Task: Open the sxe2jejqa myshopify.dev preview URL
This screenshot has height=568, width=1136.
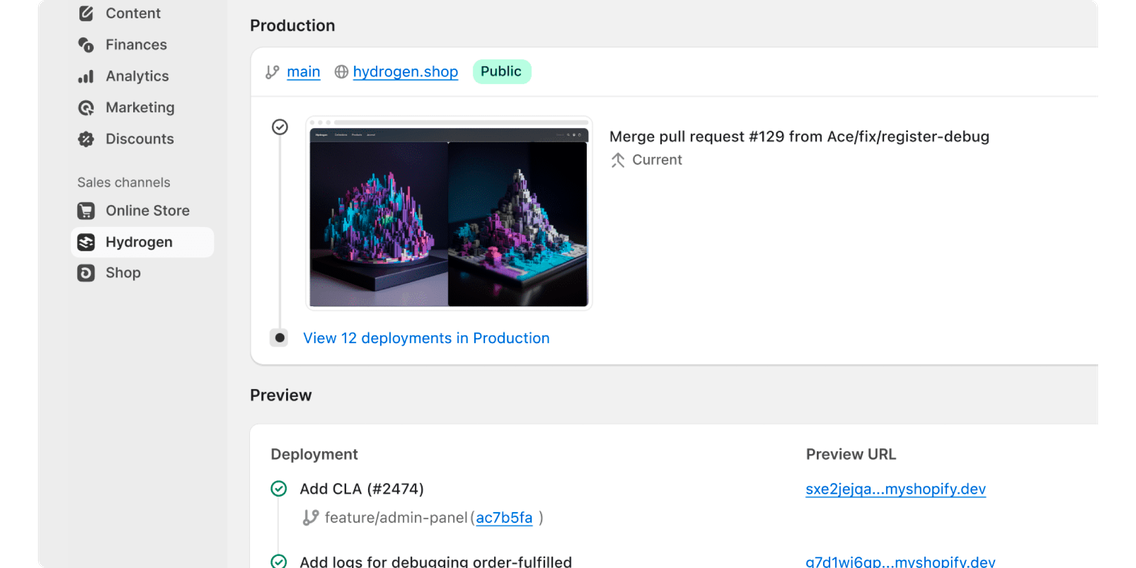Action: pos(895,489)
